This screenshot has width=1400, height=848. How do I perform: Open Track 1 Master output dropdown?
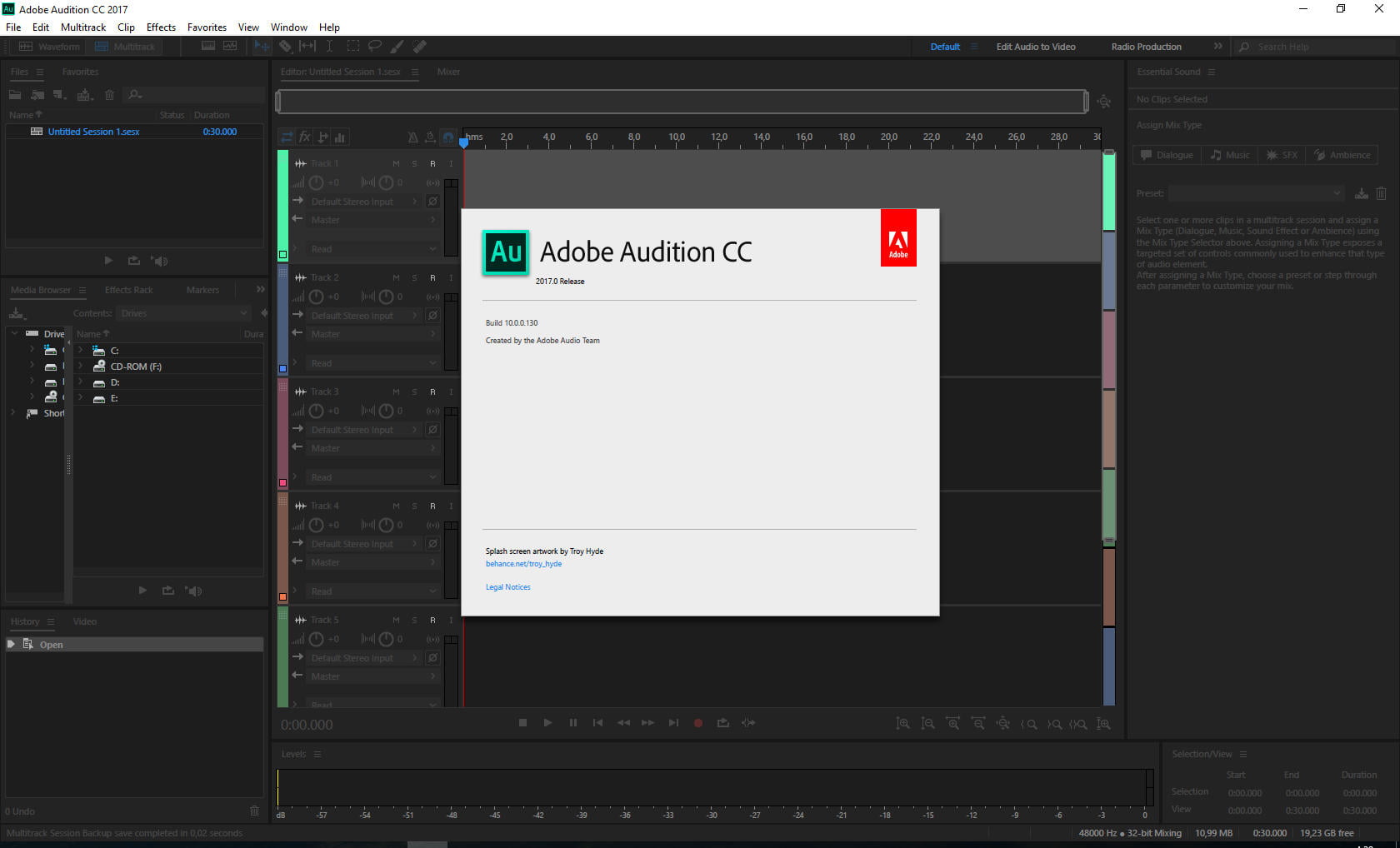point(372,220)
